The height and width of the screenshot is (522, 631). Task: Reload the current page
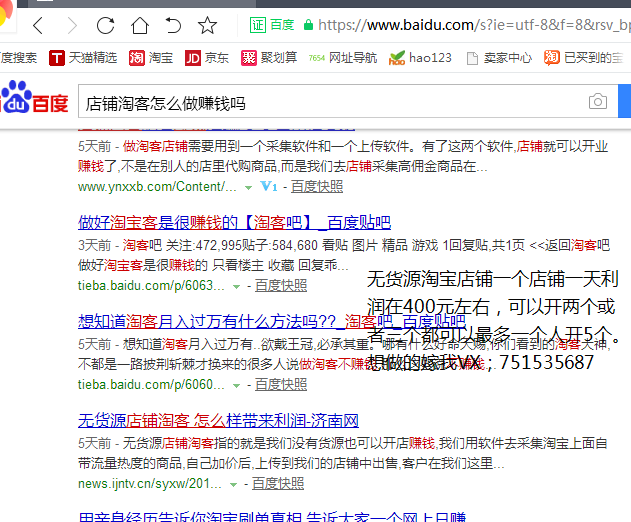click(x=105, y=25)
